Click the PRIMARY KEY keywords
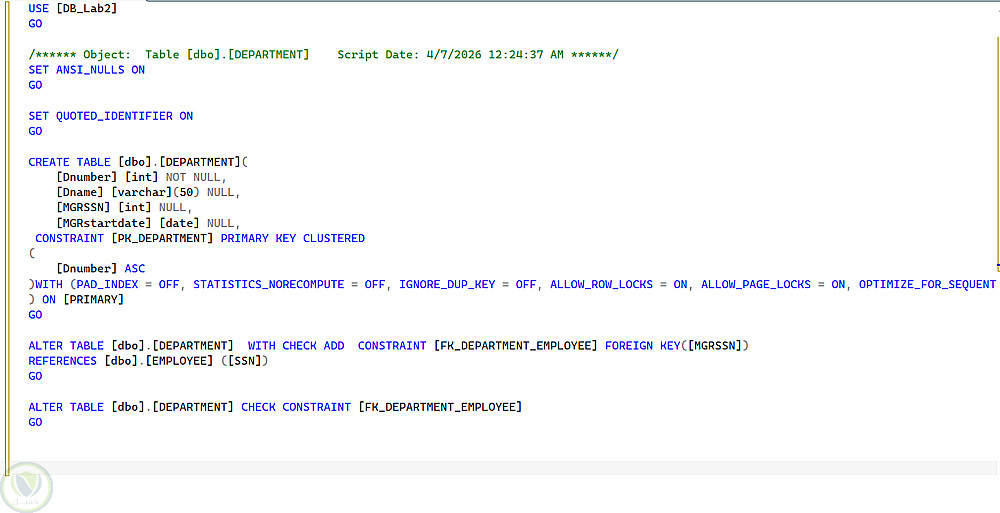The width and height of the screenshot is (1000, 513). (258, 238)
